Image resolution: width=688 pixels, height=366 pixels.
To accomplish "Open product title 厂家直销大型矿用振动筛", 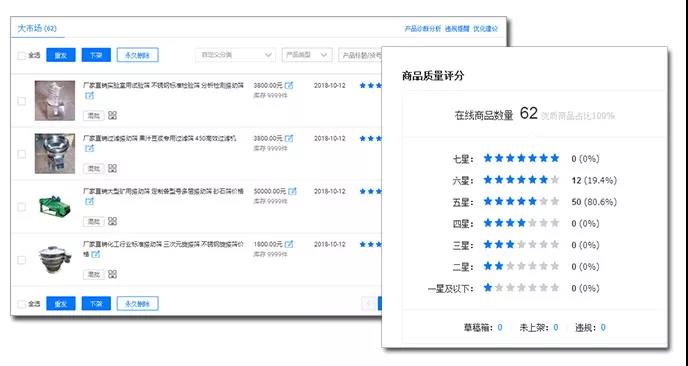I will (x=163, y=191).
